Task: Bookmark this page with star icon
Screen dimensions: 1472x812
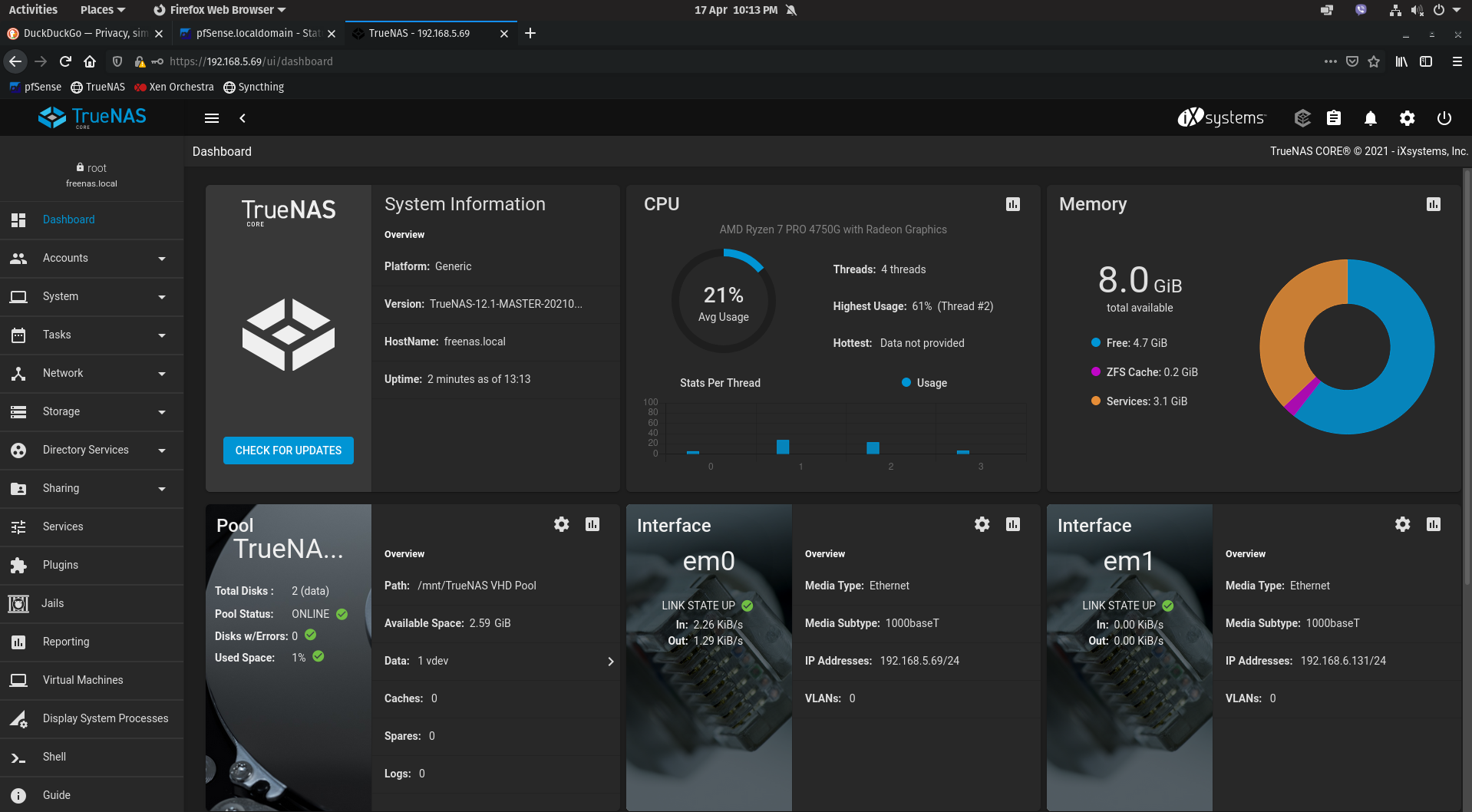Action: point(1374,61)
